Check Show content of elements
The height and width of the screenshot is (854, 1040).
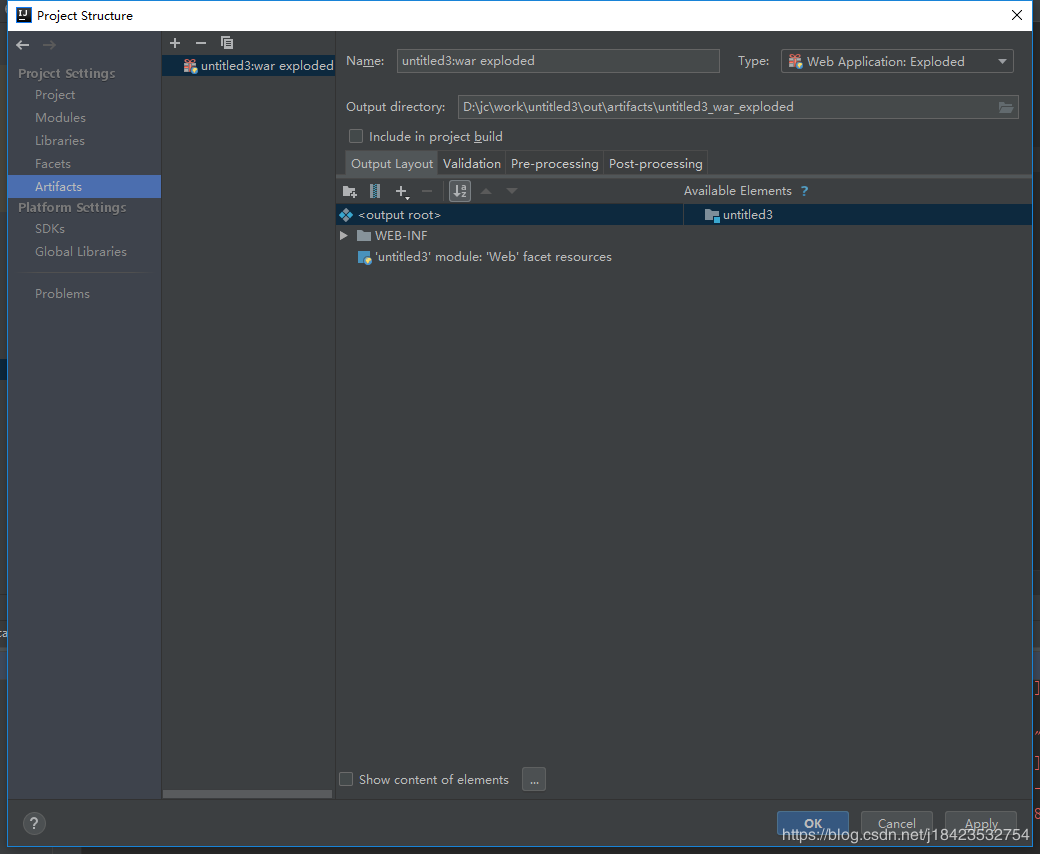point(346,779)
